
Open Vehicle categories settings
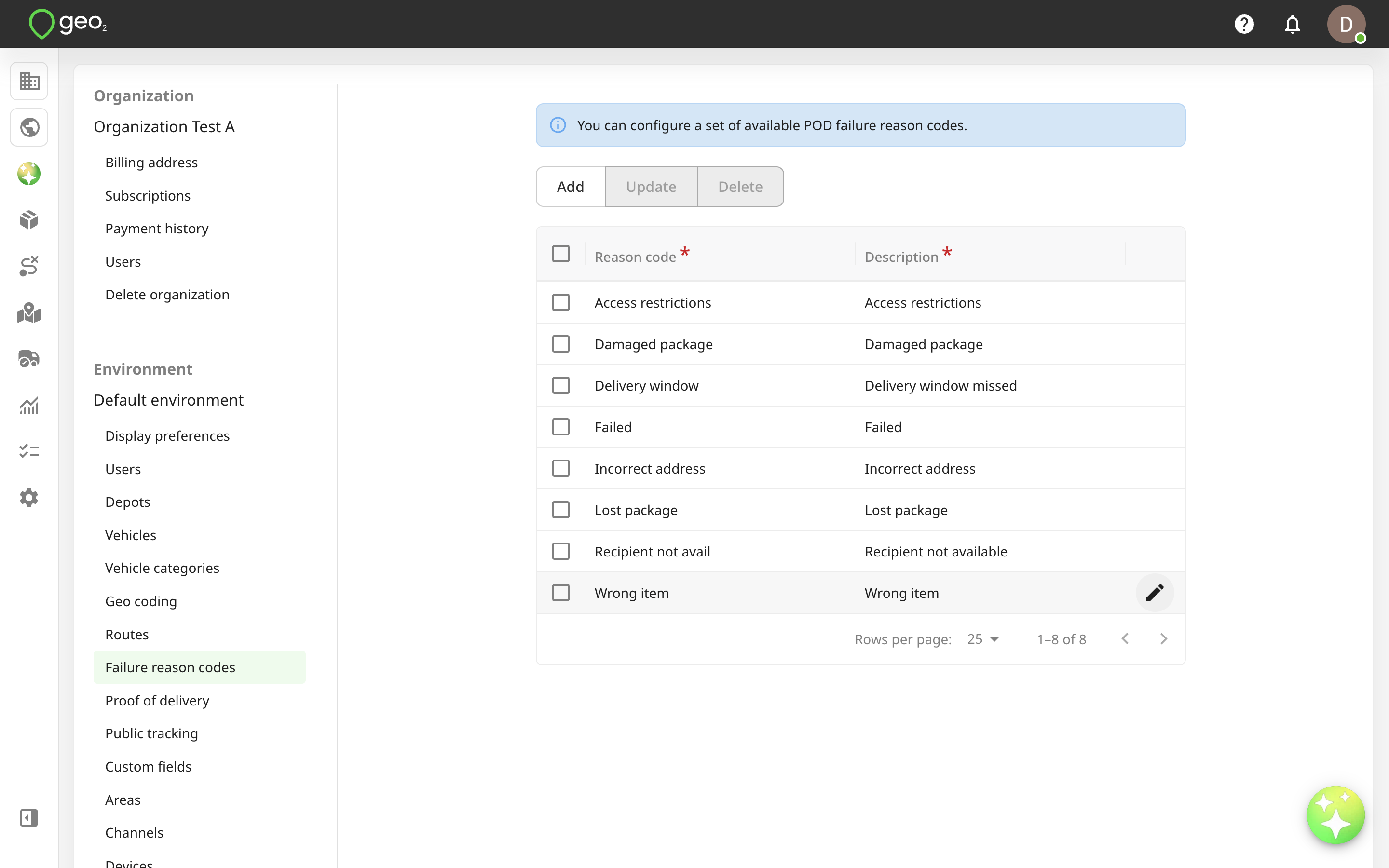pos(162,568)
